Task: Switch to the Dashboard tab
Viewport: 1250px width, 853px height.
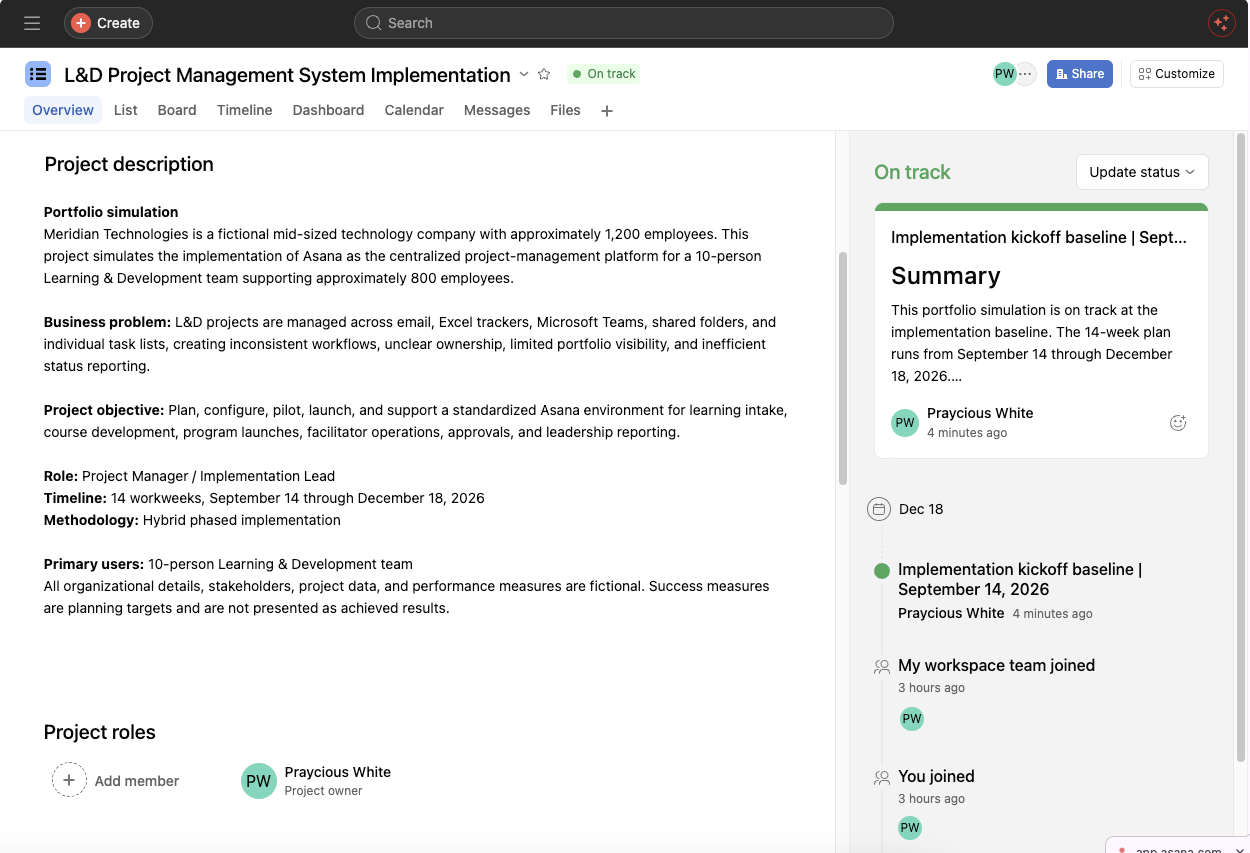Action: click(328, 110)
